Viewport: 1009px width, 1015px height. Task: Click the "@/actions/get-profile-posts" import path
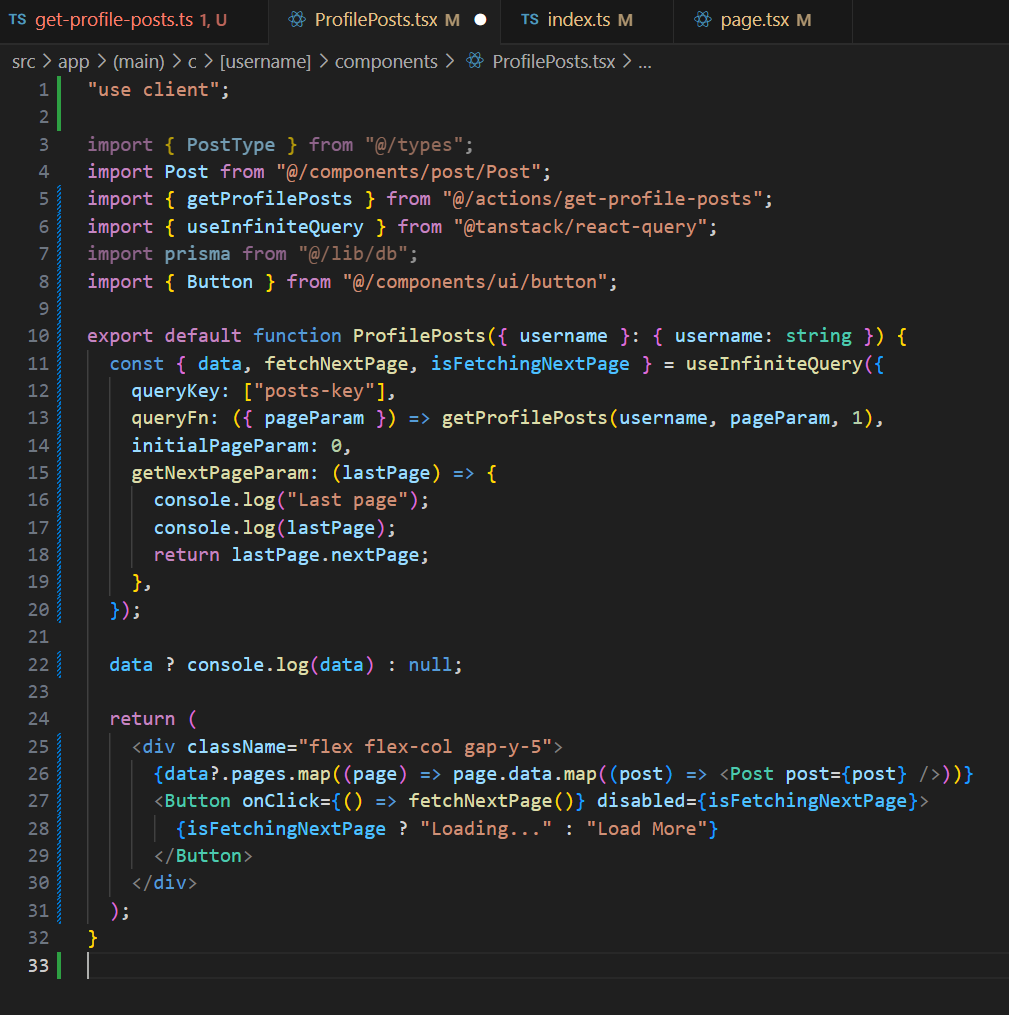tap(602, 199)
